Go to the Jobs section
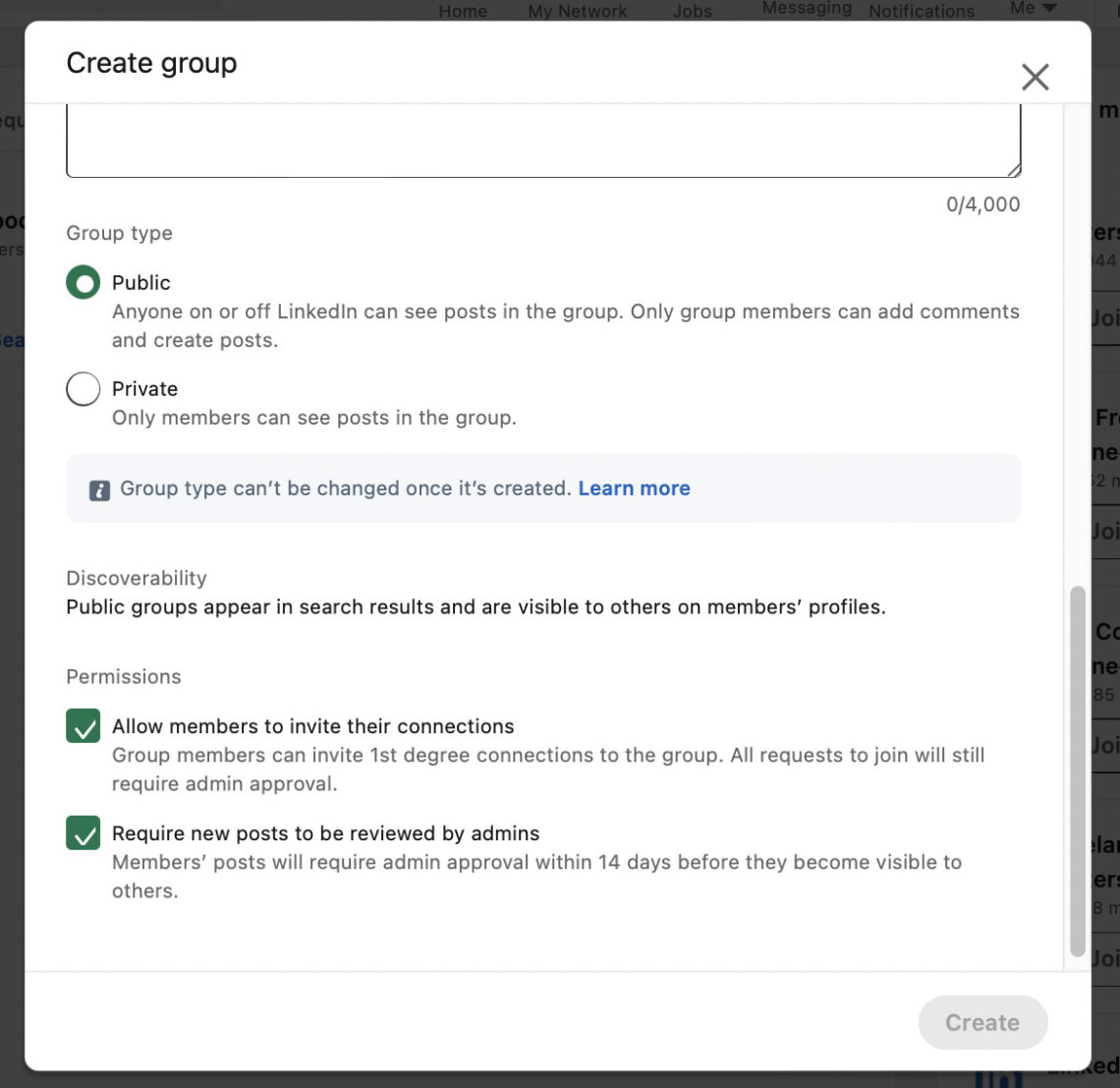Screen dimensions: 1120x1088 click(692, 11)
